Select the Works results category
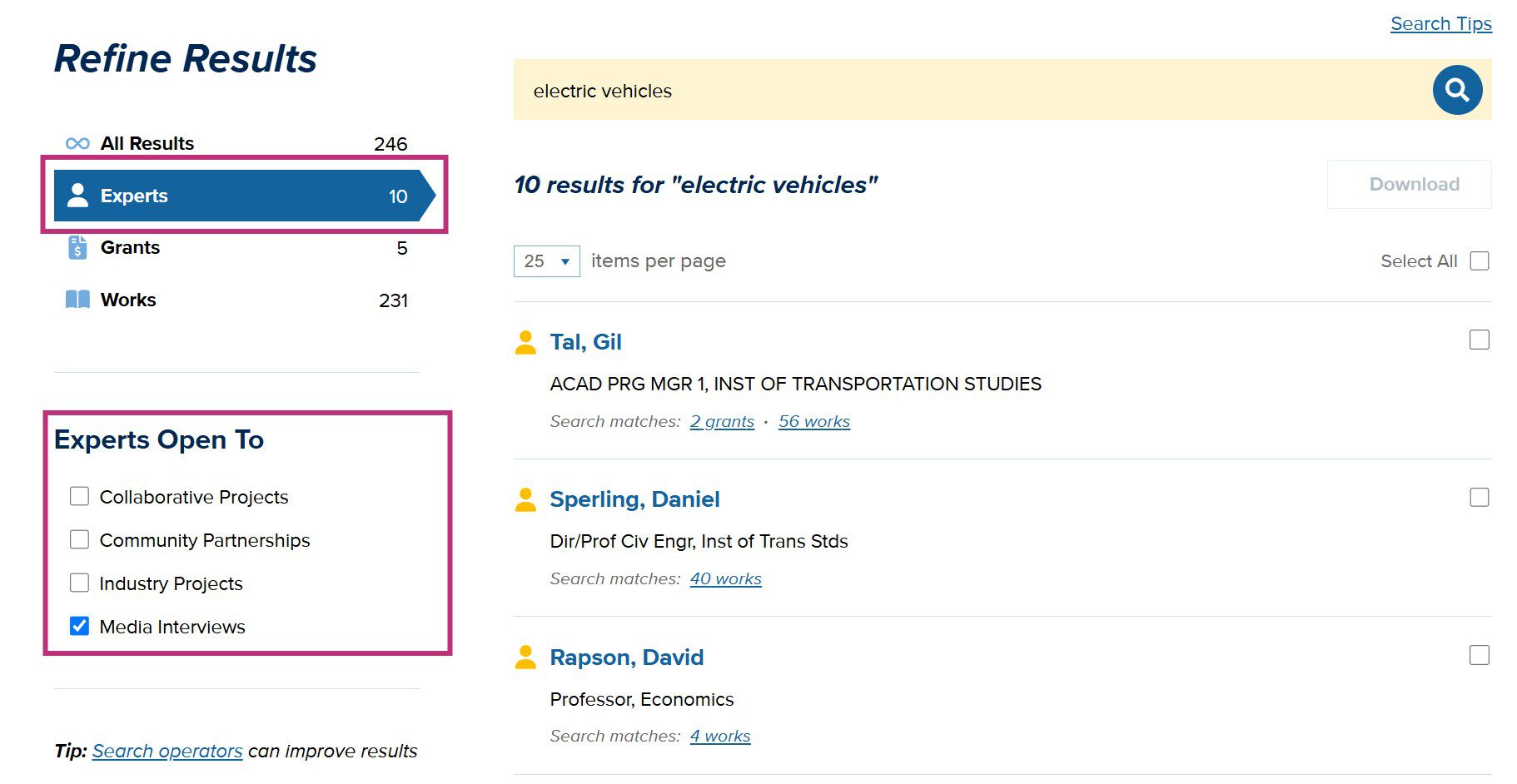Viewport: 1517px width, 784px height. click(x=128, y=300)
